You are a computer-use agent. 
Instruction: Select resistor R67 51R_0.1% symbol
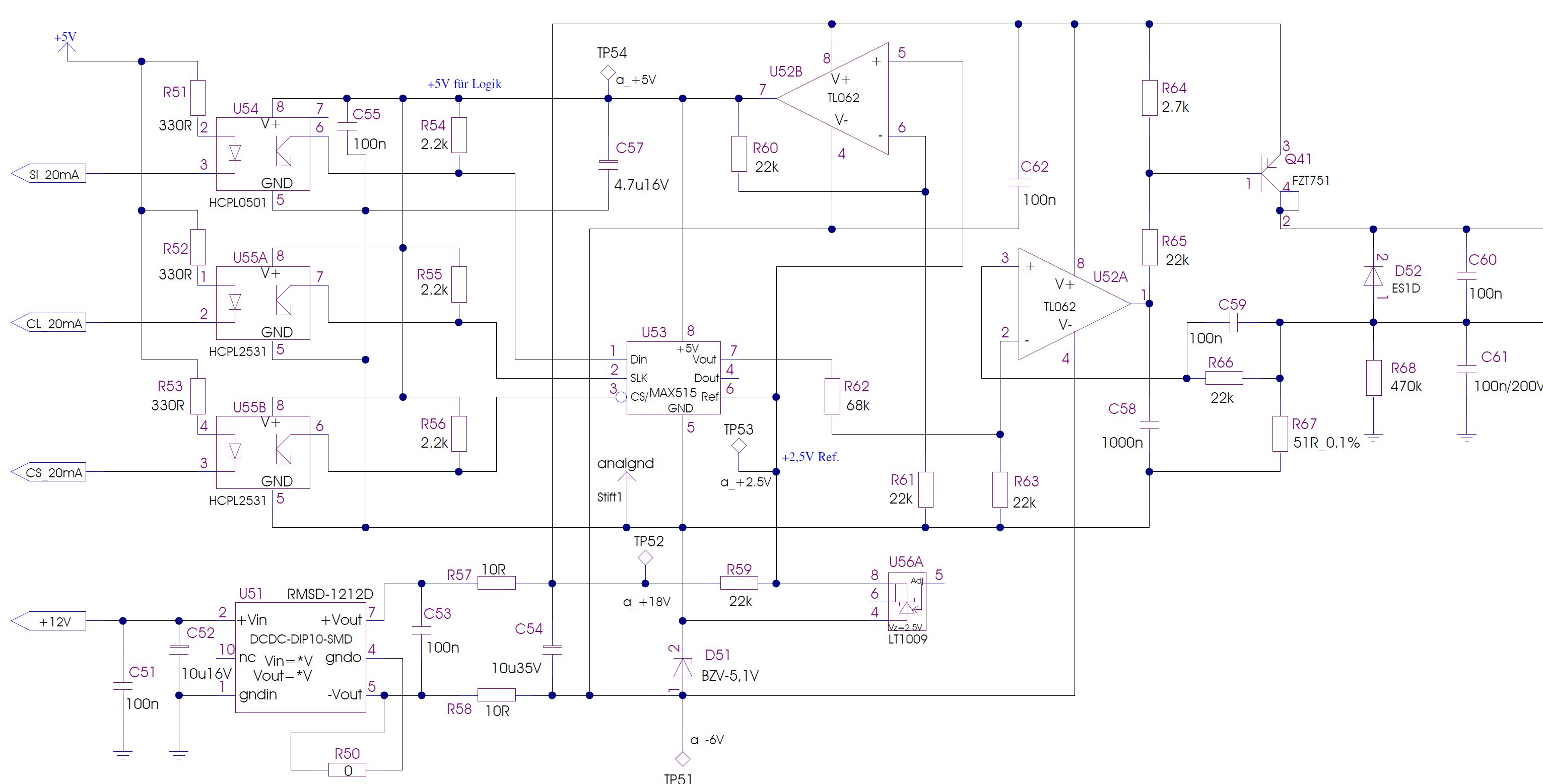pos(1280,434)
